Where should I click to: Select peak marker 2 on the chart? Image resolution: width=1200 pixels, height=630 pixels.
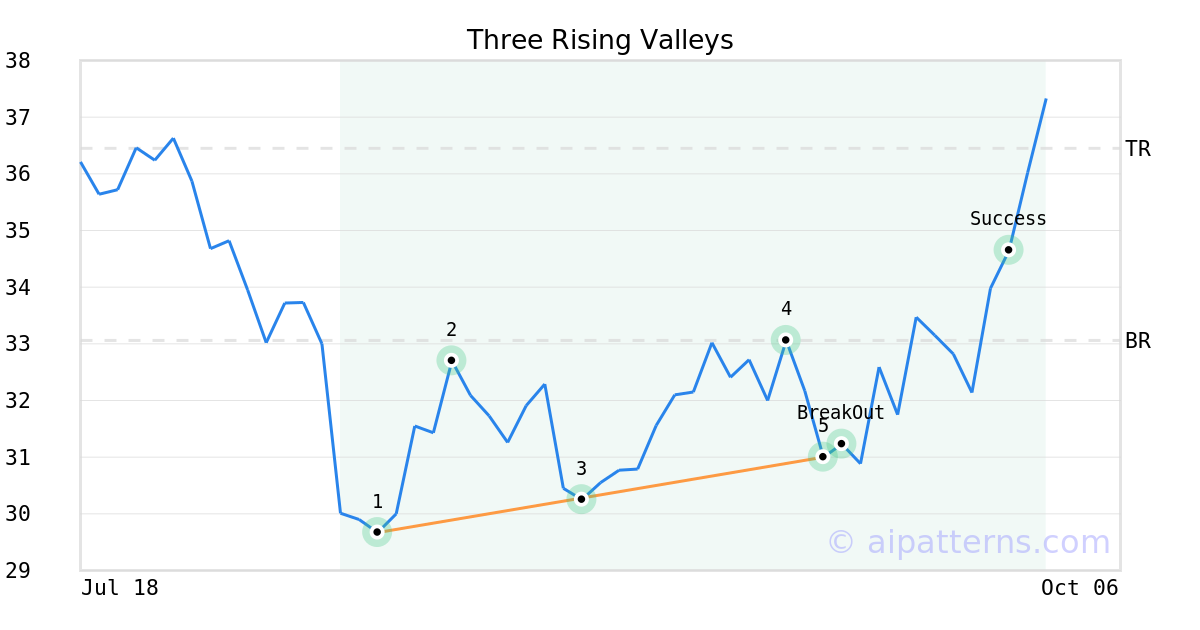[x=451, y=360]
